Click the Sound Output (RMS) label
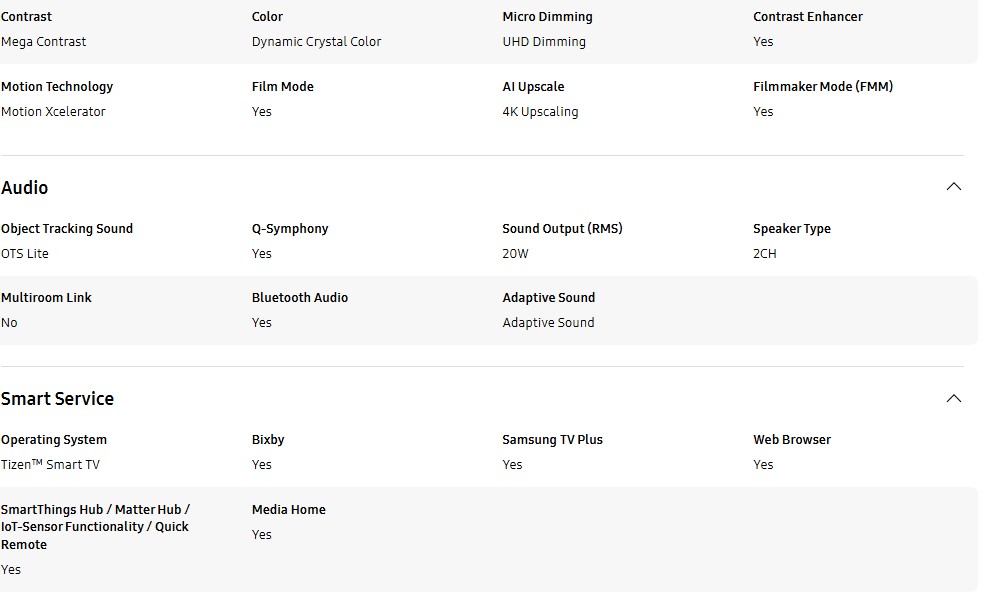Screen dimensions: 988x613 point(562,229)
